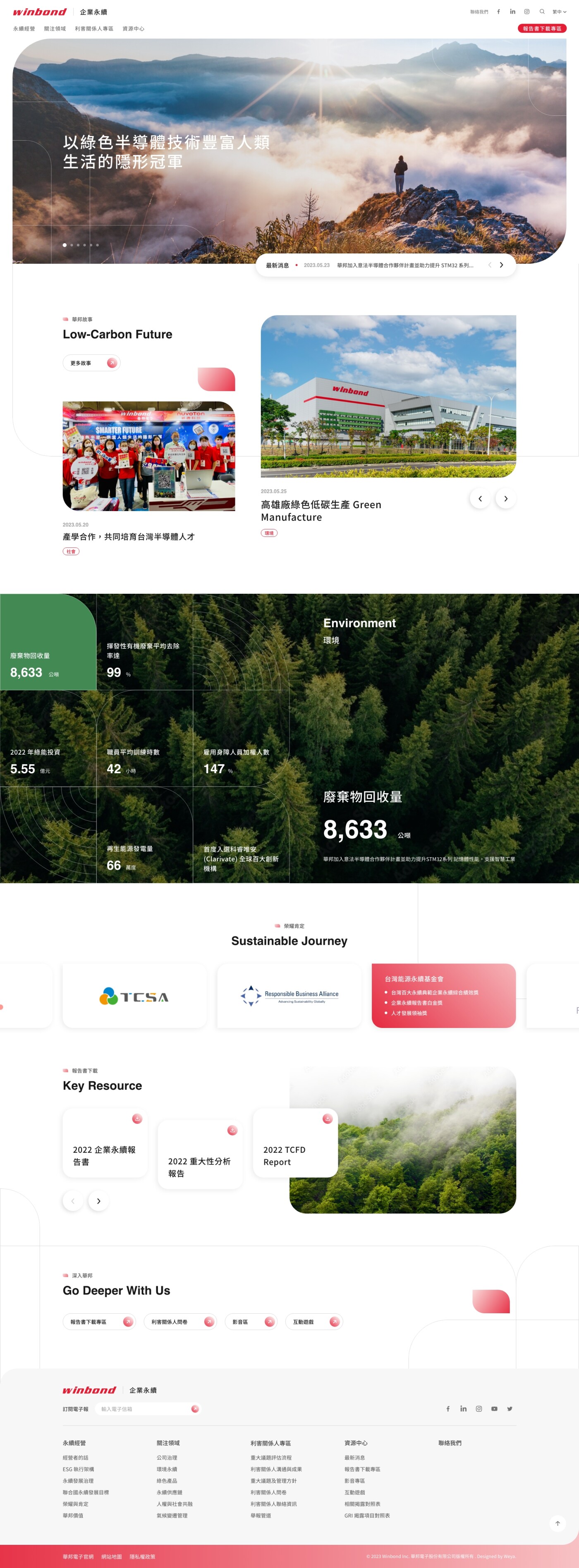Open footer link 氣候變遷管理
Viewport: 579px width, 1568px height.
click(x=172, y=1515)
